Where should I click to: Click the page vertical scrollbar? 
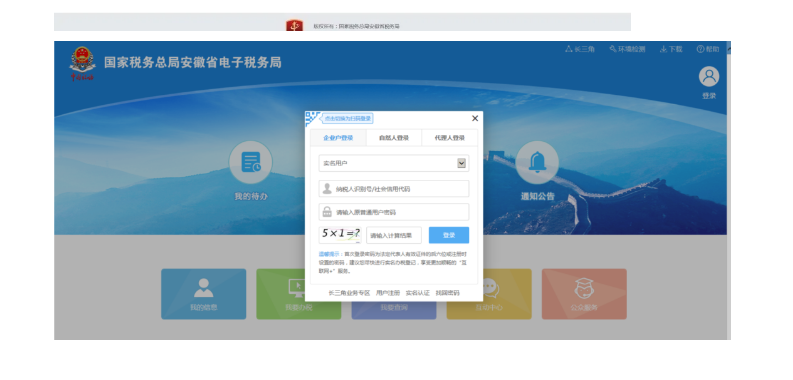click(x=729, y=190)
